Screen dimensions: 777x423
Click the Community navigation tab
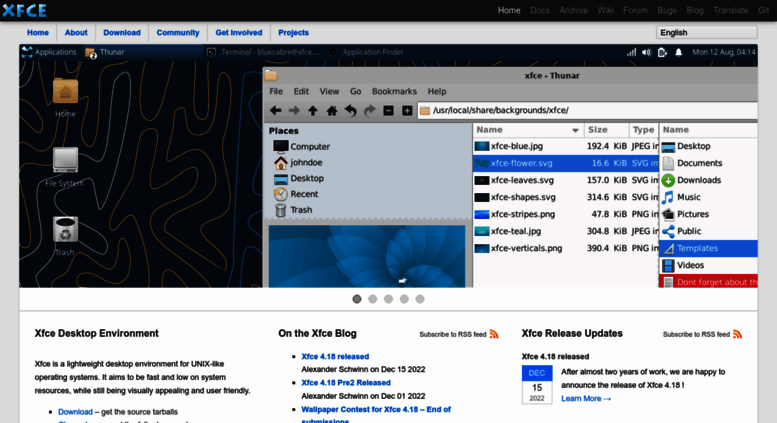tap(178, 33)
